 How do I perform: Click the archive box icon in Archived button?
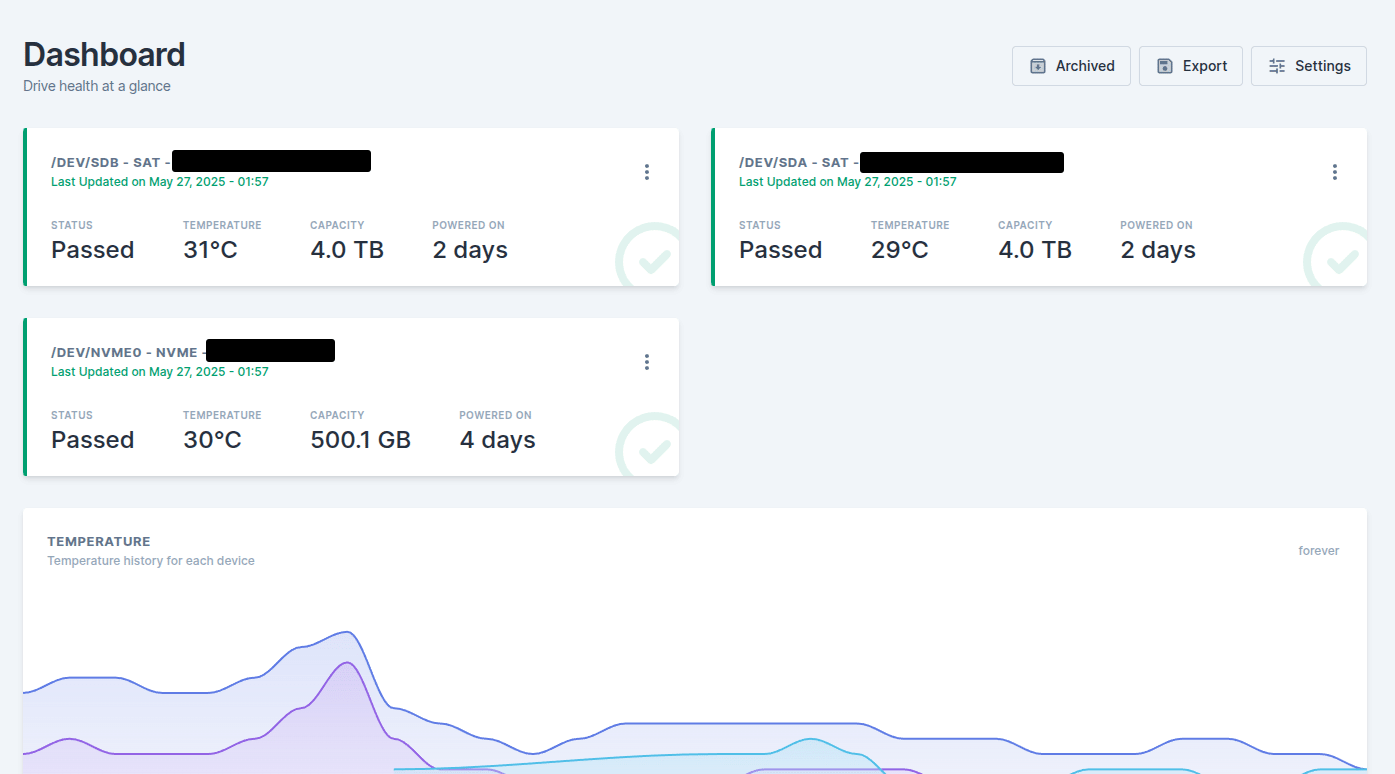point(1038,66)
